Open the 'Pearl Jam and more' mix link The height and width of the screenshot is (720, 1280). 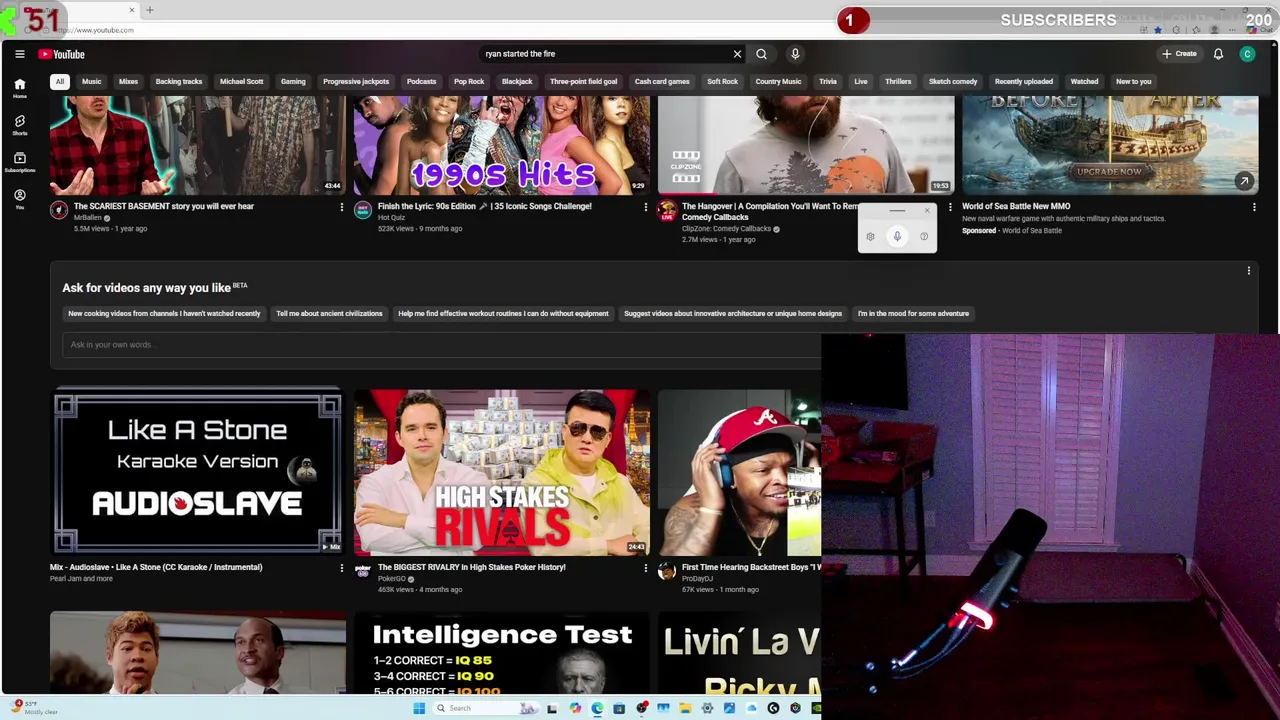[81, 579]
